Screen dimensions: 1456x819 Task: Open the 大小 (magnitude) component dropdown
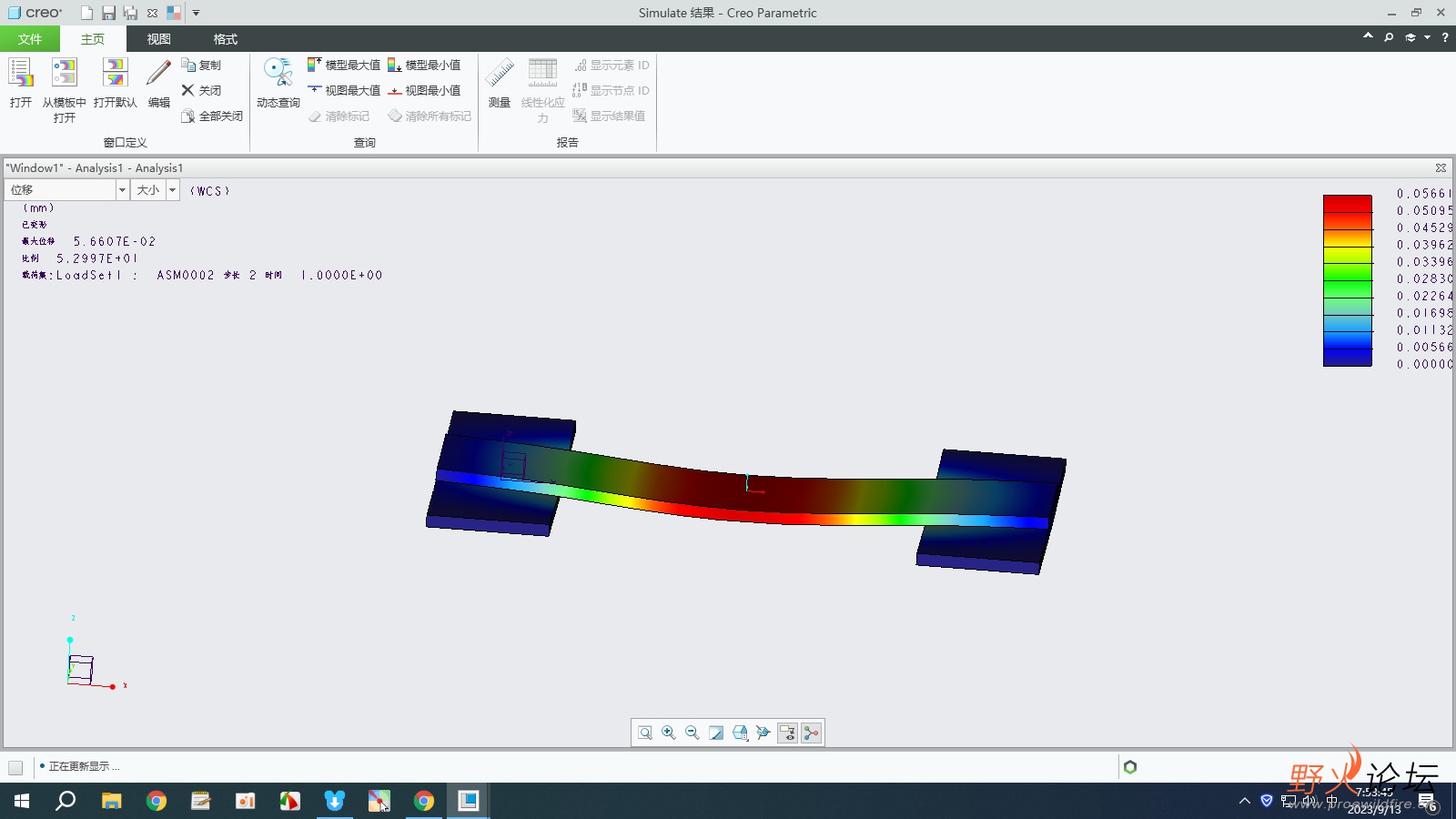173,189
